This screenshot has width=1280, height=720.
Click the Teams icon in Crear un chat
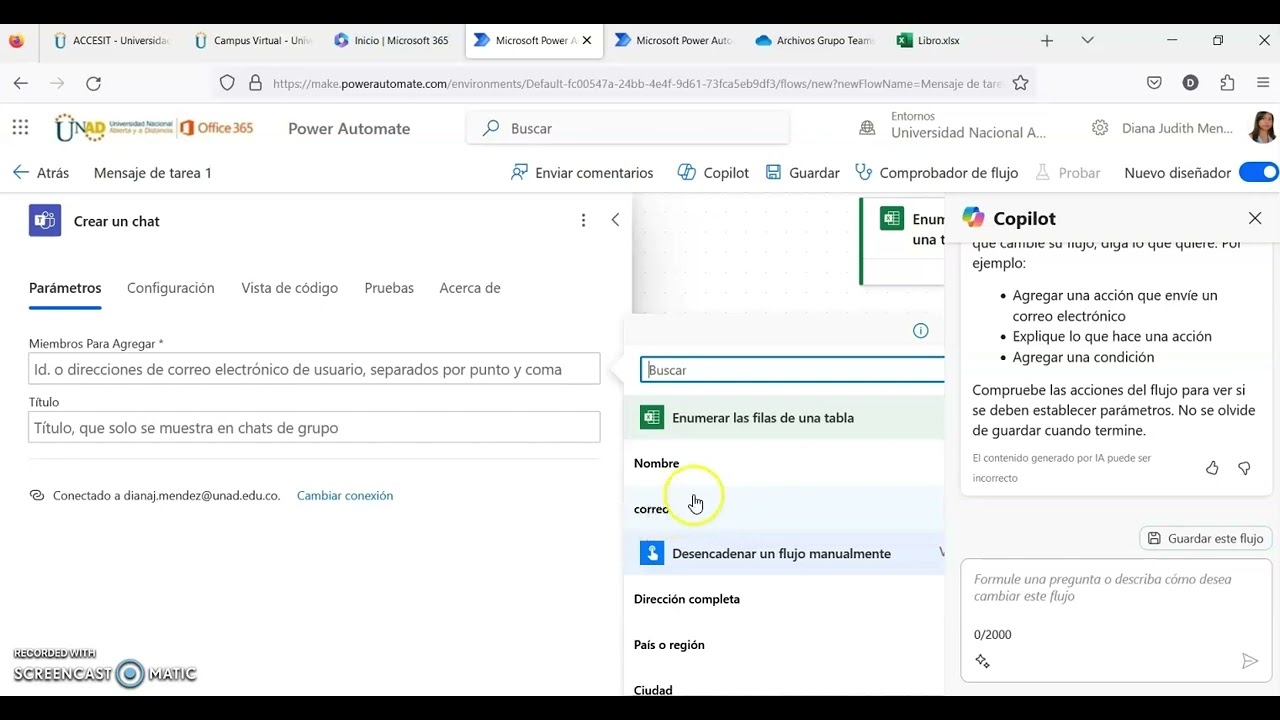point(45,220)
